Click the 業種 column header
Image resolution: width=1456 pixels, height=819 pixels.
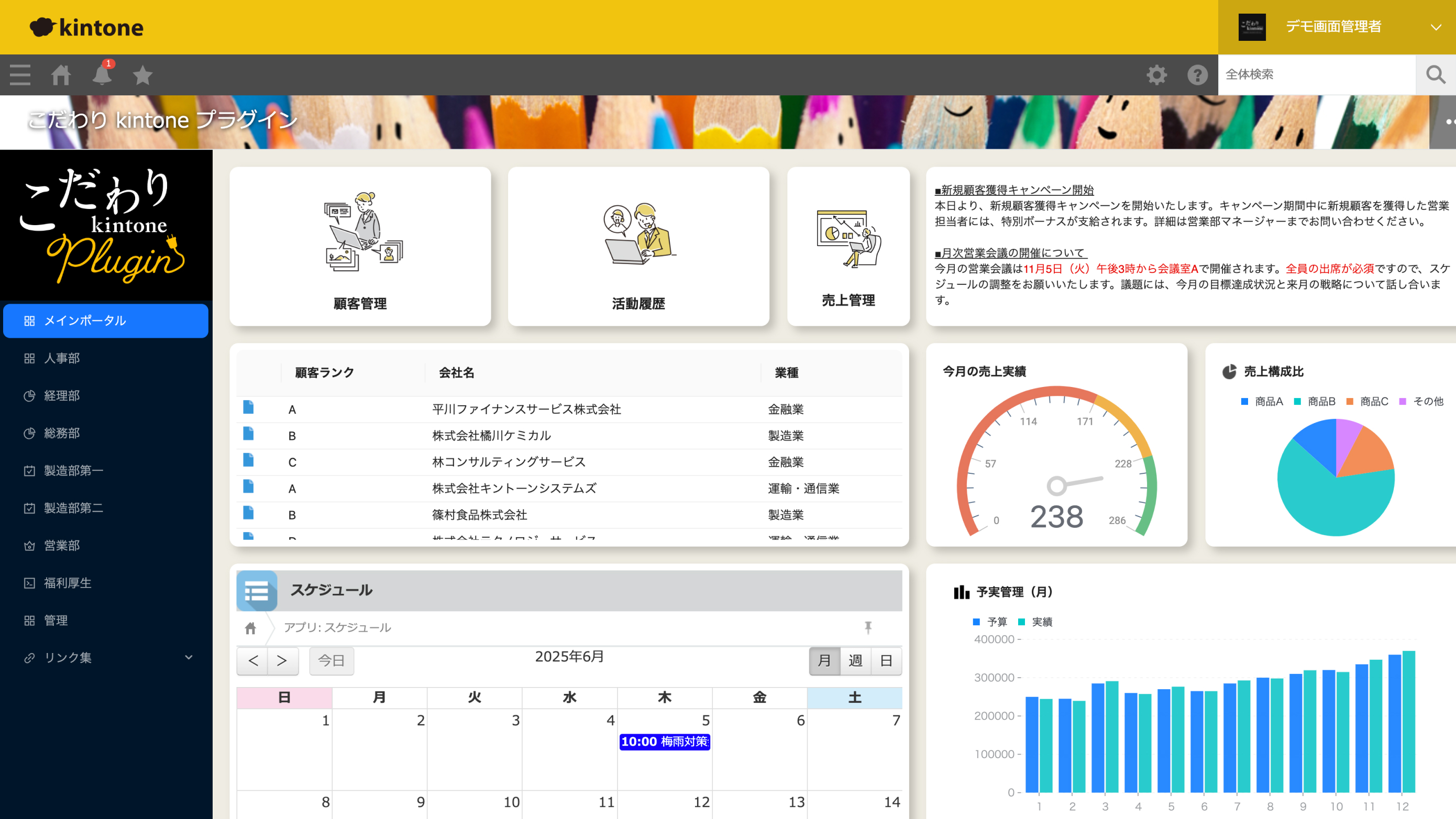coord(786,372)
